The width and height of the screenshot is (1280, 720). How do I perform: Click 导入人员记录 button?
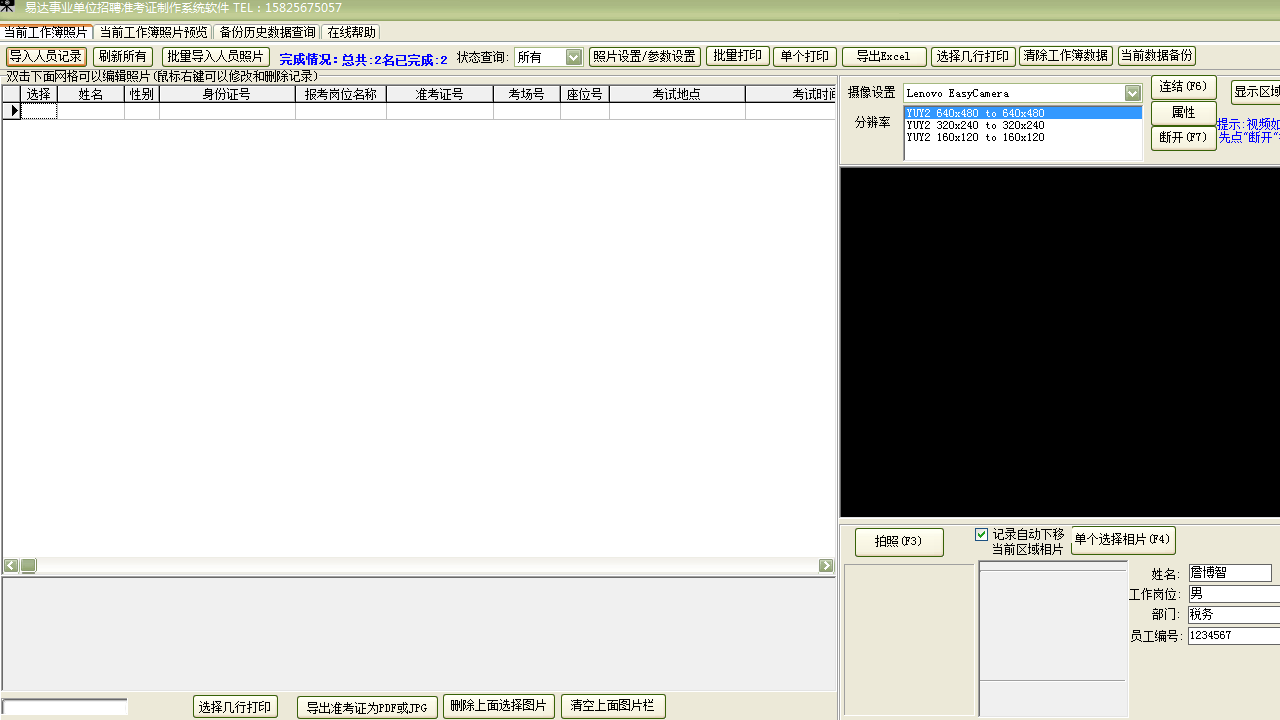click(x=46, y=57)
